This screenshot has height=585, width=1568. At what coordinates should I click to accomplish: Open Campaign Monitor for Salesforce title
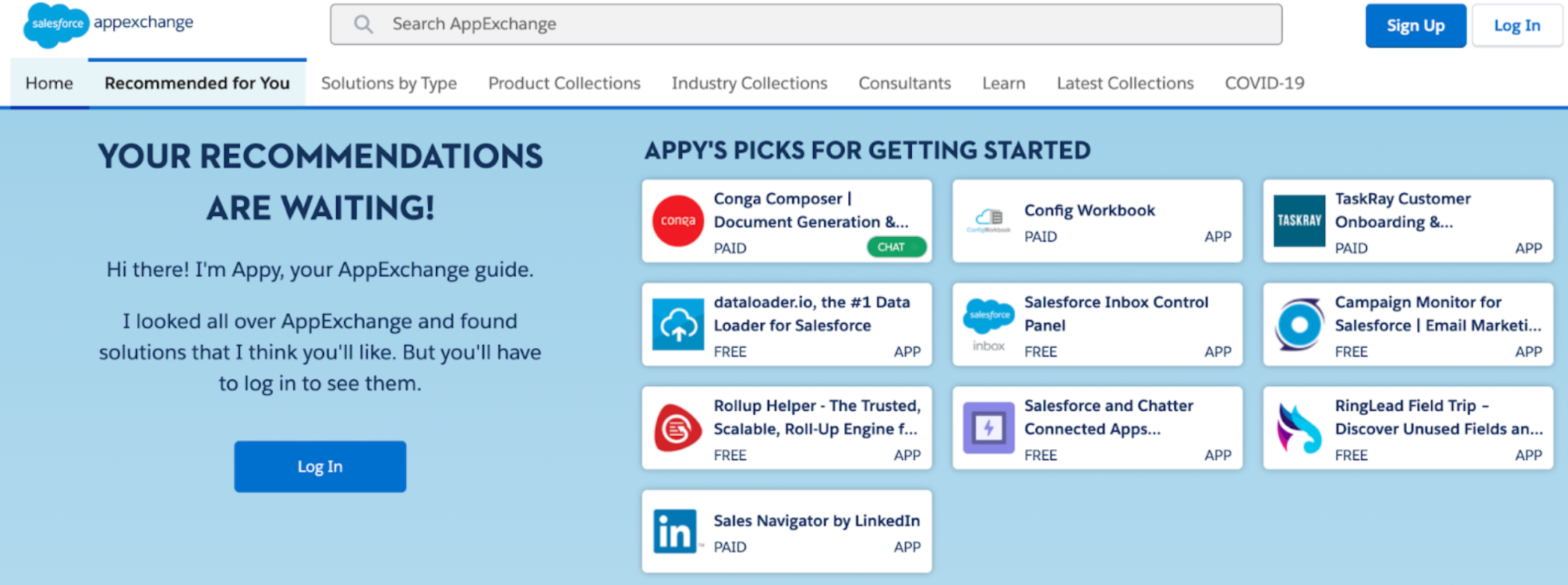[x=1438, y=313]
